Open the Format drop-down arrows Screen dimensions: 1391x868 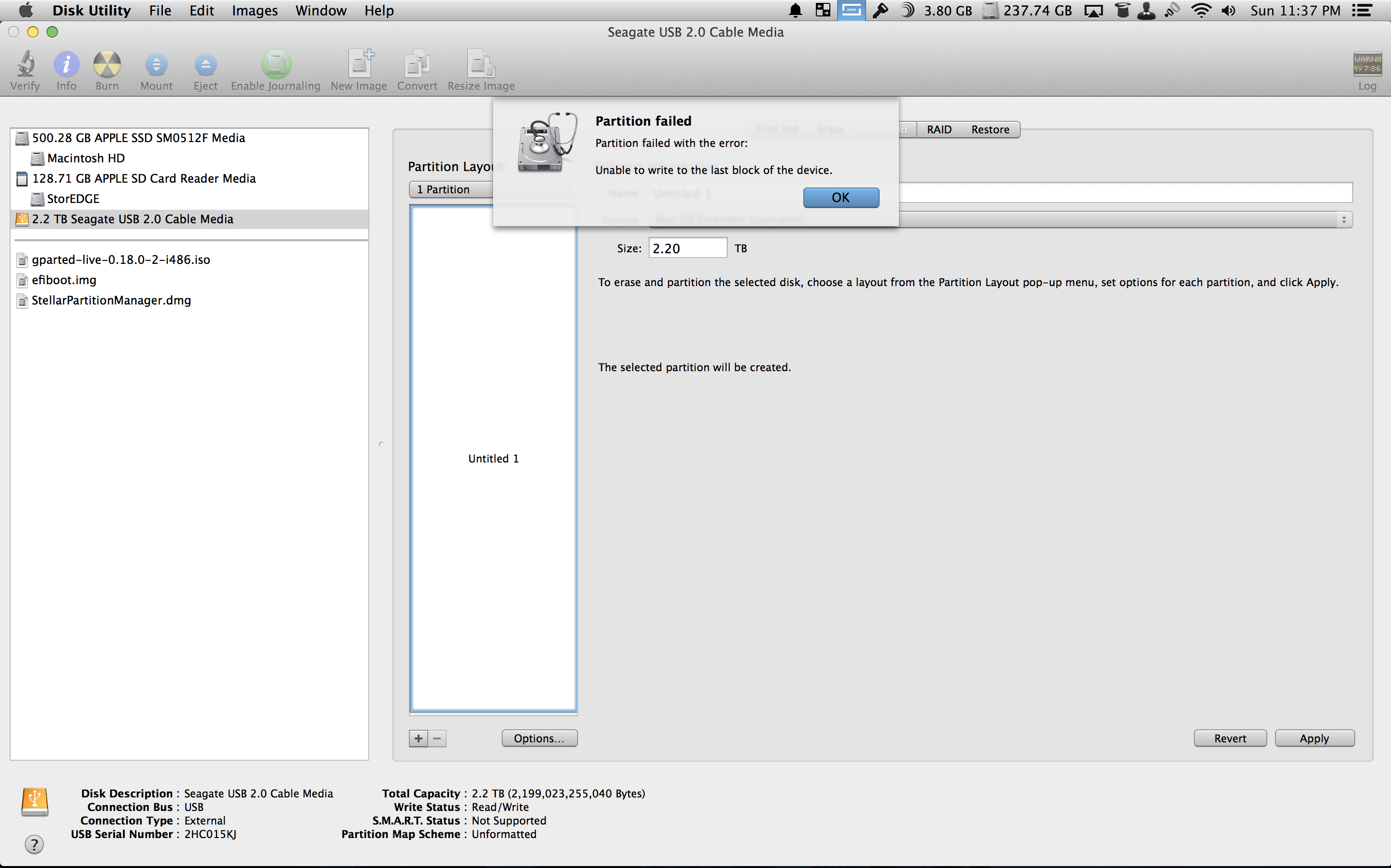[1343, 220]
